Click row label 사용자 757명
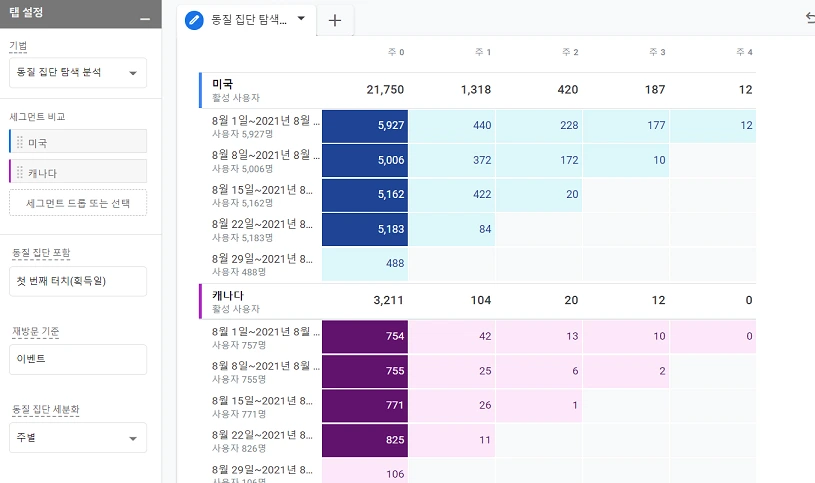The width and height of the screenshot is (815, 483). tap(239, 345)
